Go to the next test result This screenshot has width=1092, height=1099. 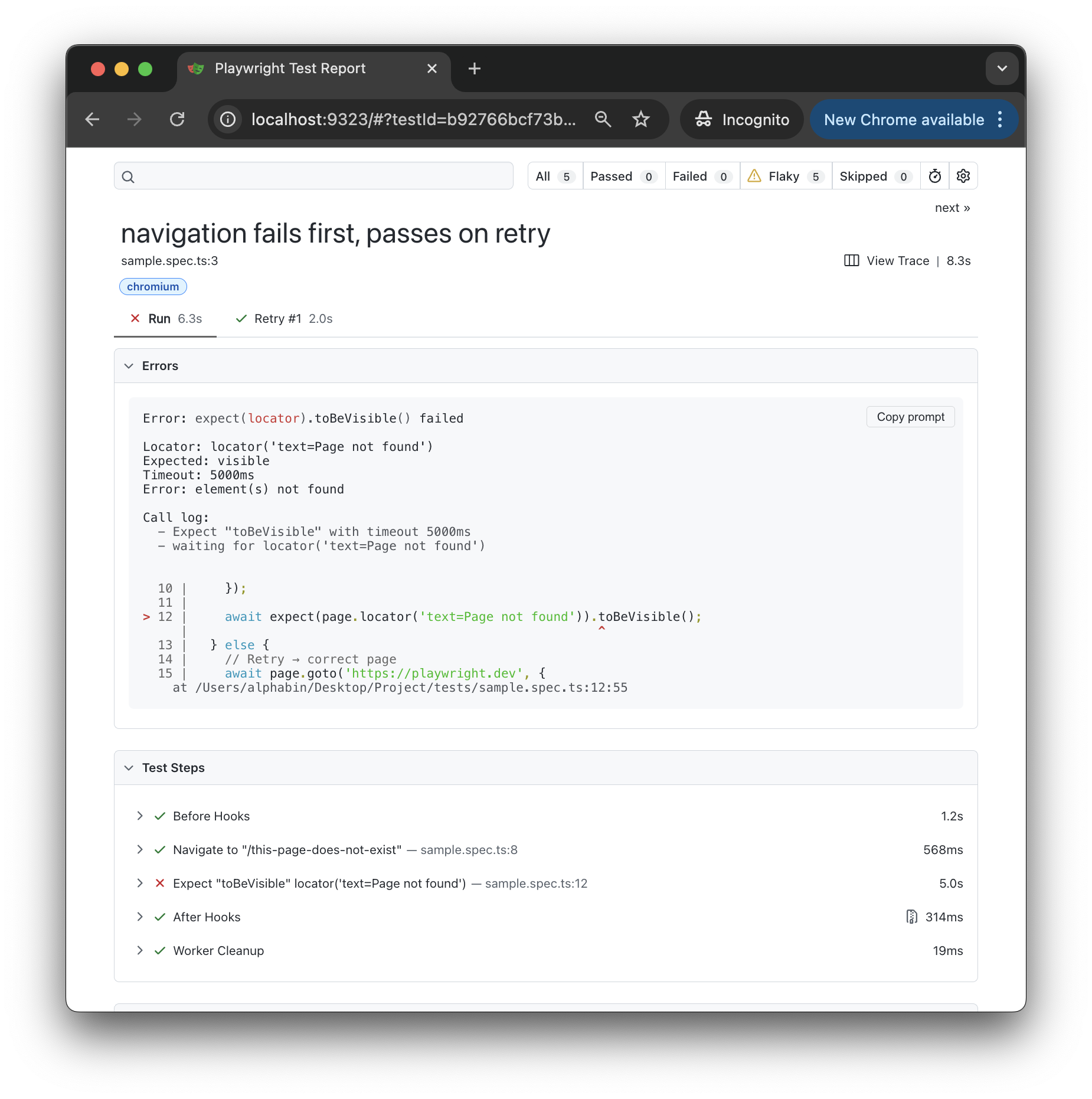pyautogui.click(x=952, y=208)
